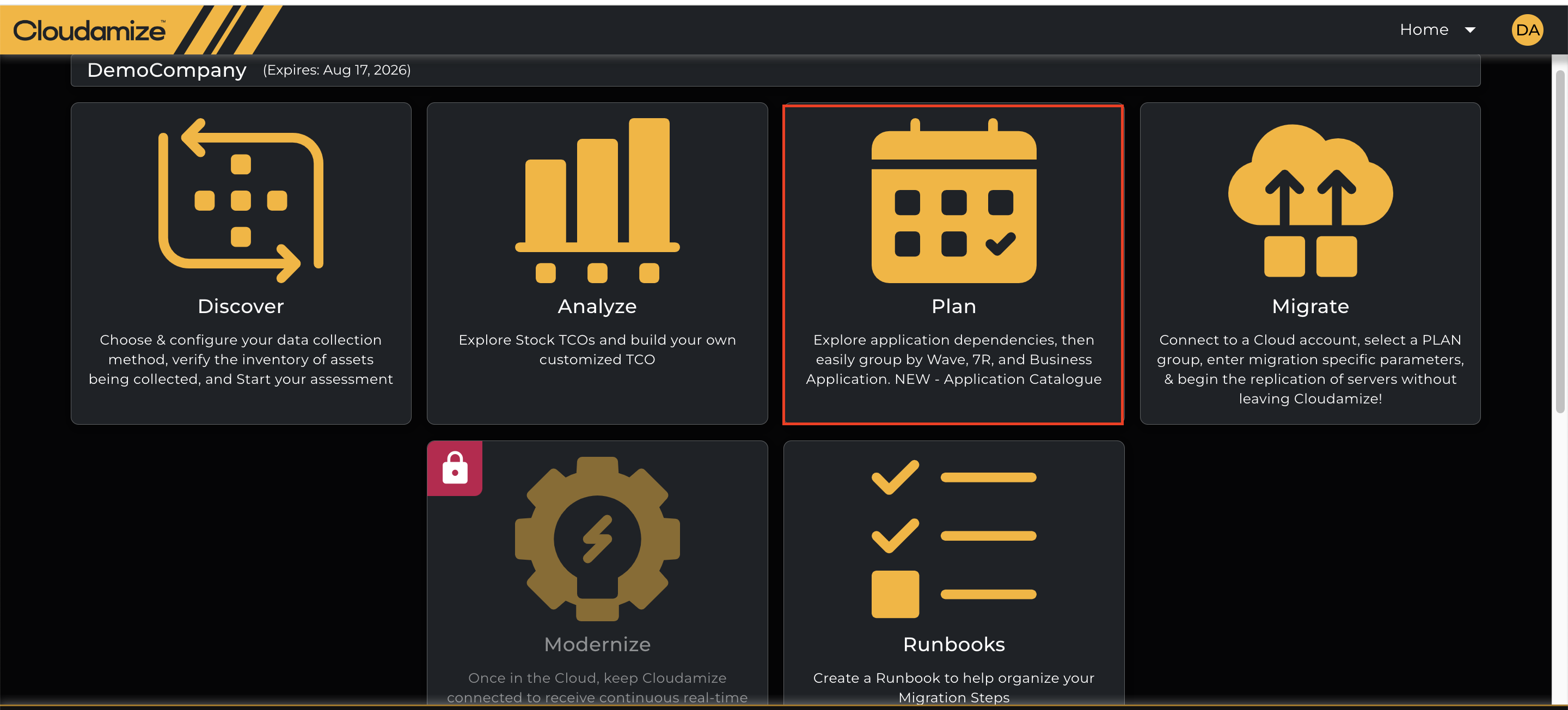Click the Runbooks description text
This screenshot has width=1568, height=710.
(953, 688)
